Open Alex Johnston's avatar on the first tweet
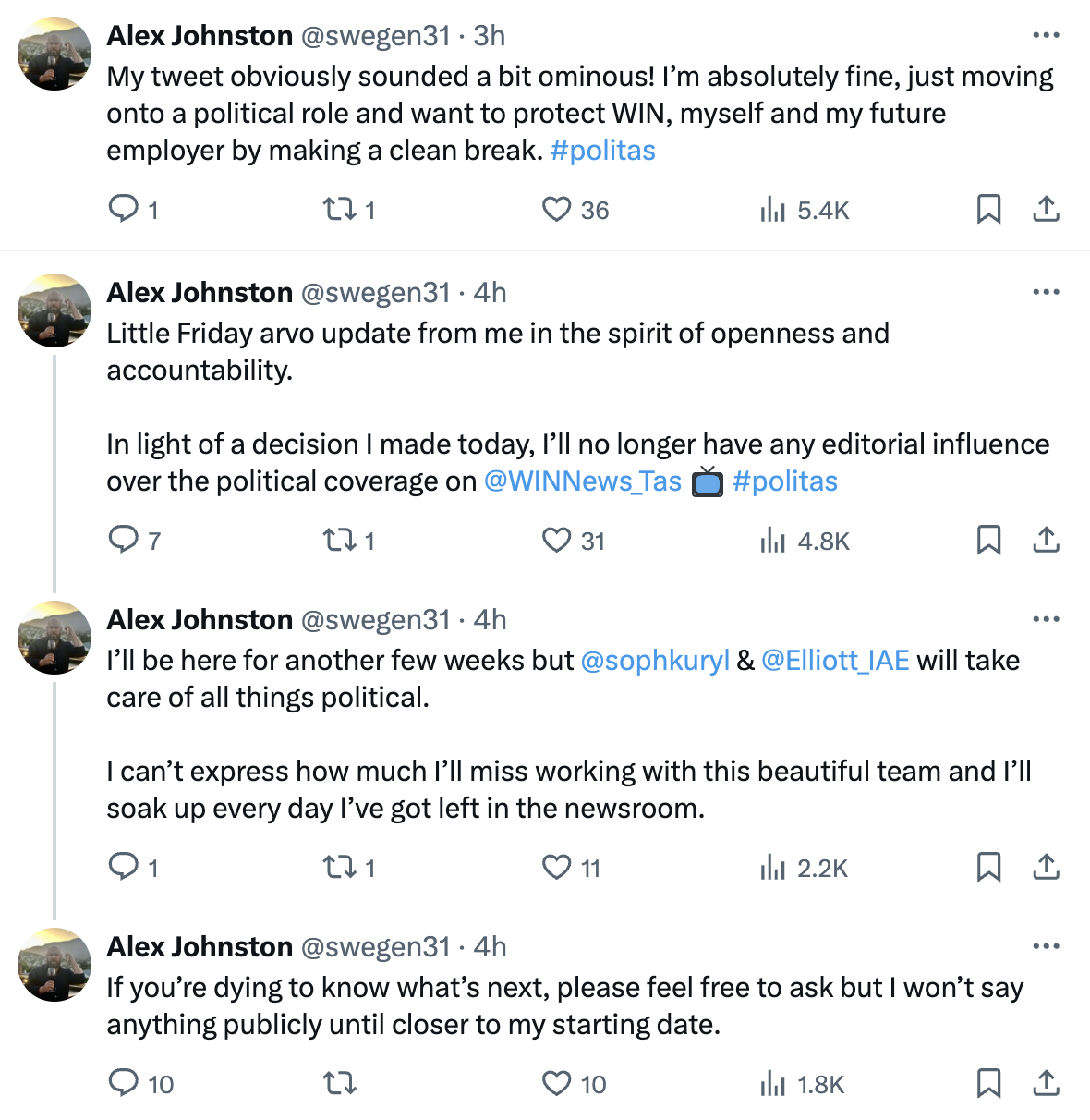 (54, 54)
